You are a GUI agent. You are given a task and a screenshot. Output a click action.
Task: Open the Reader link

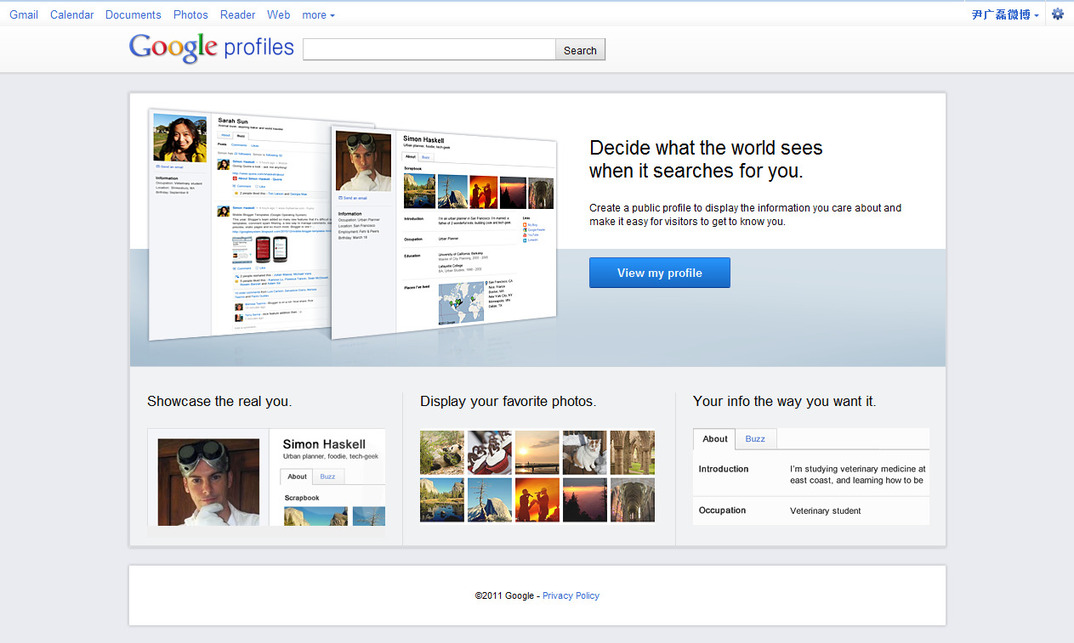(238, 15)
